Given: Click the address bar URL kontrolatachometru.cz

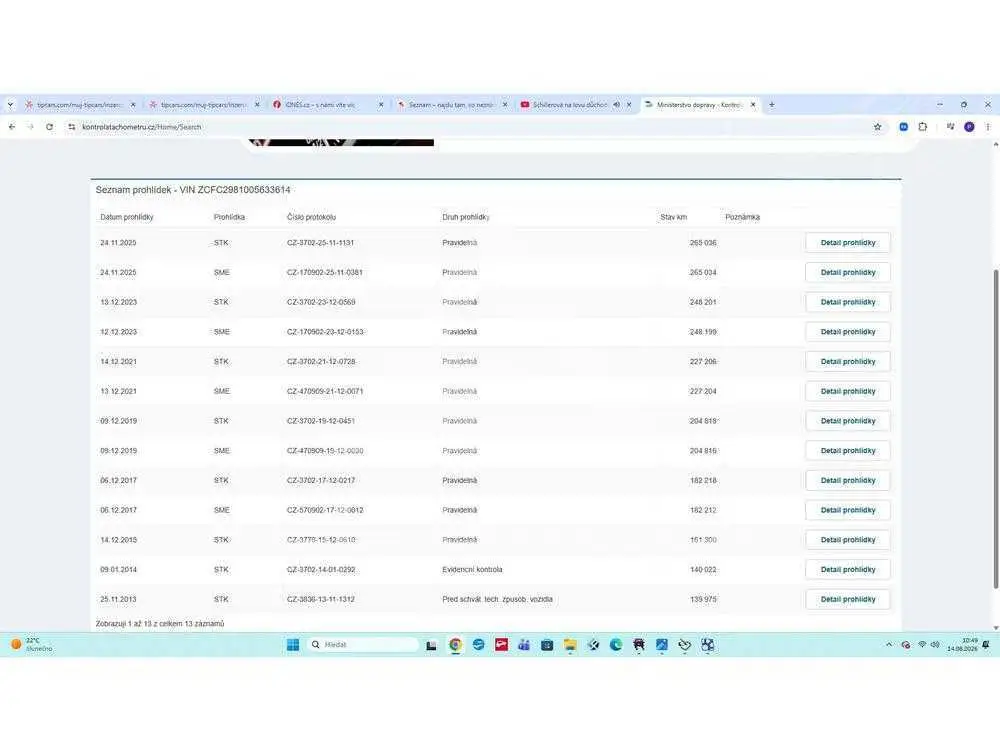Looking at the screenshot, I should 142,127.
